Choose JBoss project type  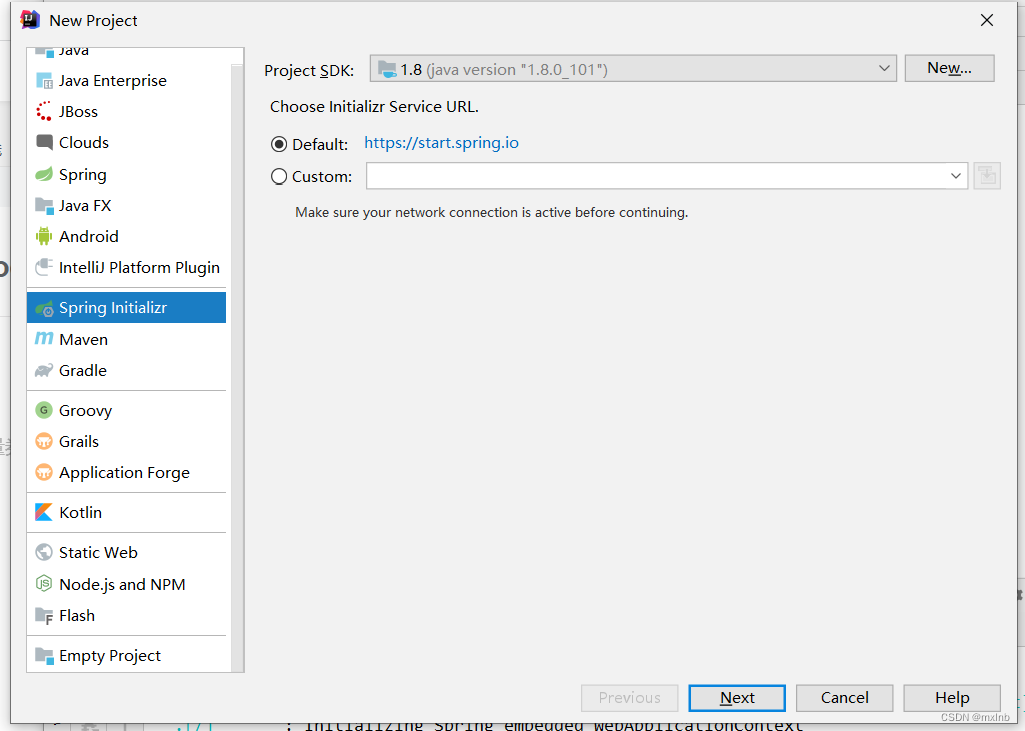(127, 111)
